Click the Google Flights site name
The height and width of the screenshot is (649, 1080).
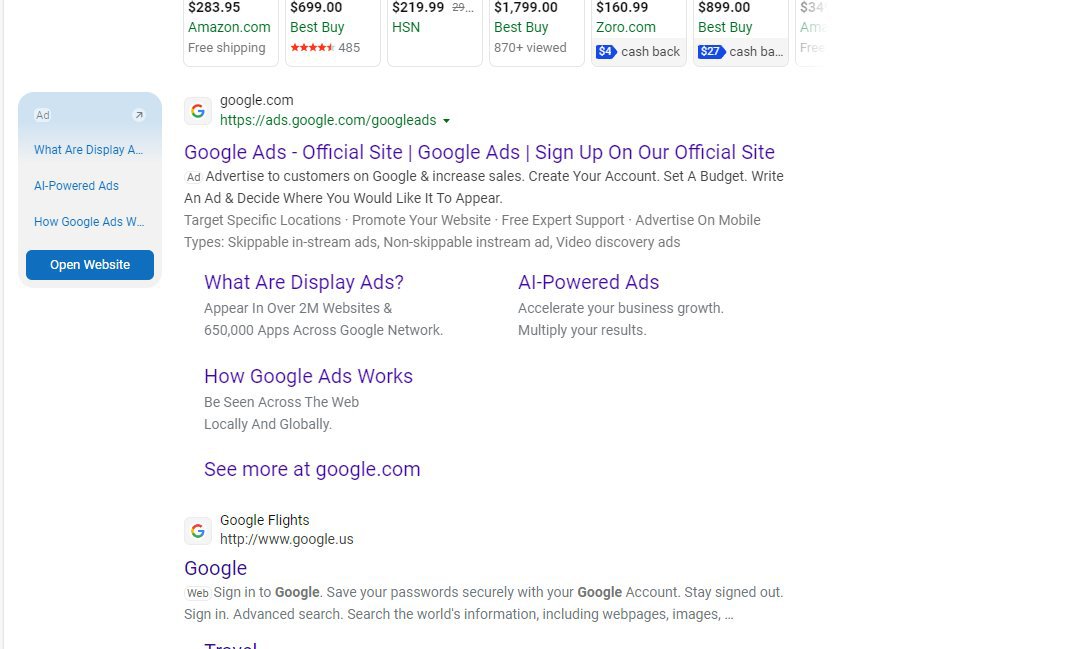[264, 520]
